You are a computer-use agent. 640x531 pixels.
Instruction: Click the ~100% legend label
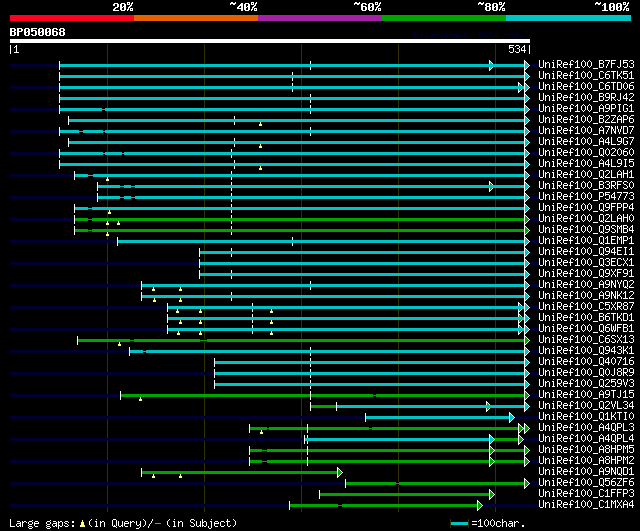point(612,7)
